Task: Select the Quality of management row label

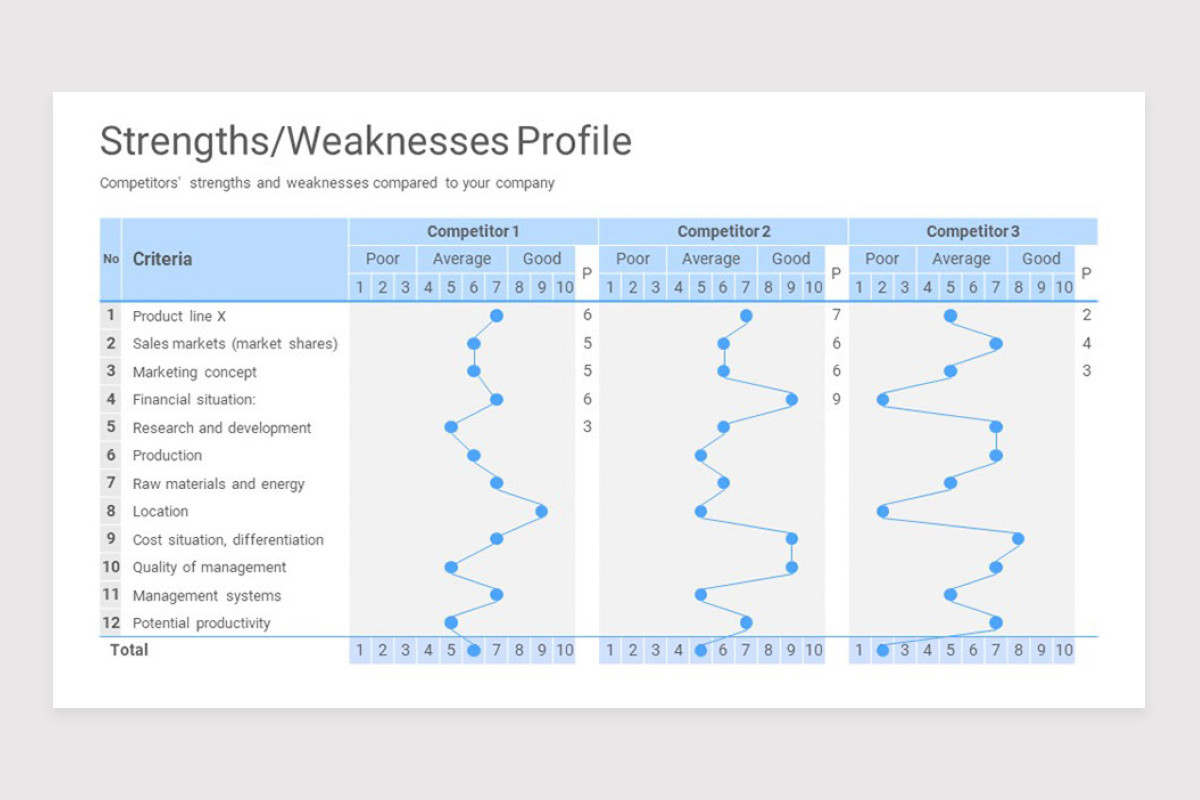Action: click(x=209, y=567)
